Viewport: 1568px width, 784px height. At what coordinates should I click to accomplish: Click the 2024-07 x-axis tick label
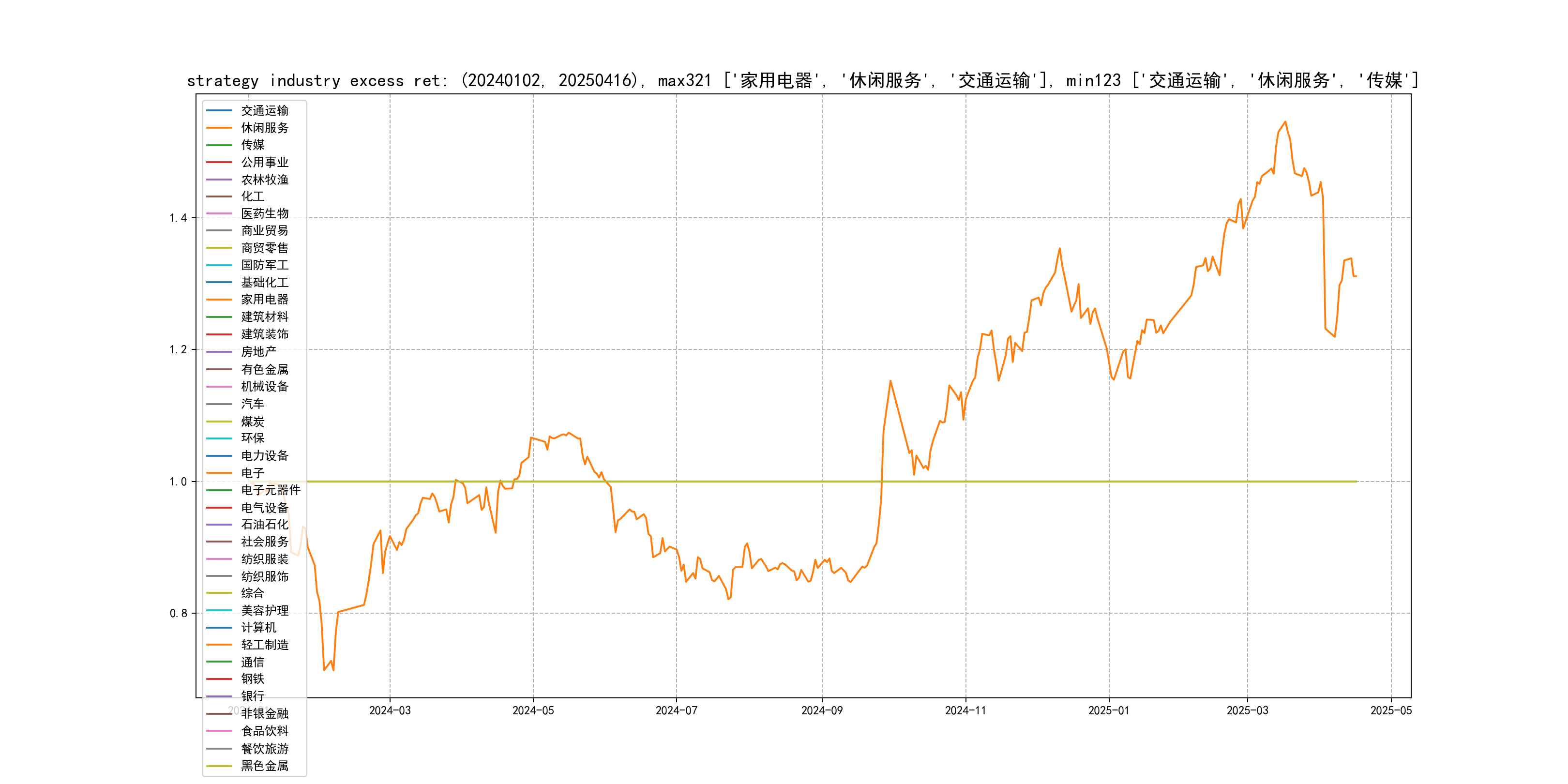tap(676, 711)
